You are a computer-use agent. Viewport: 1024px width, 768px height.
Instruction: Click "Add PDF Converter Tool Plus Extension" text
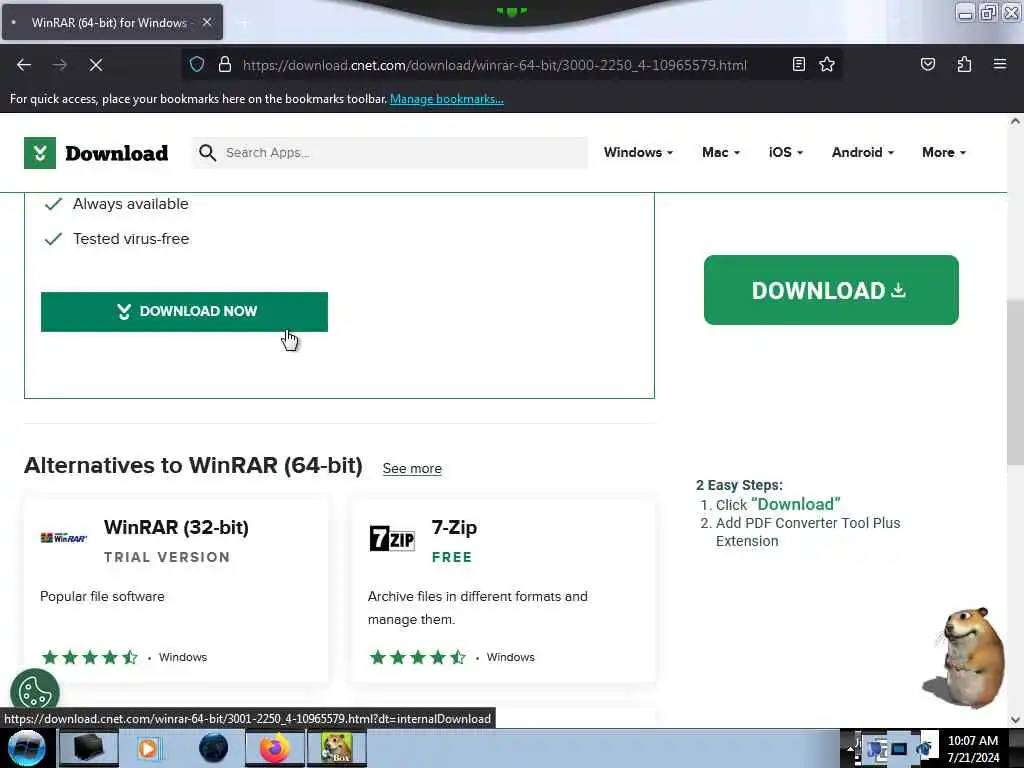[x=808, y=532]
